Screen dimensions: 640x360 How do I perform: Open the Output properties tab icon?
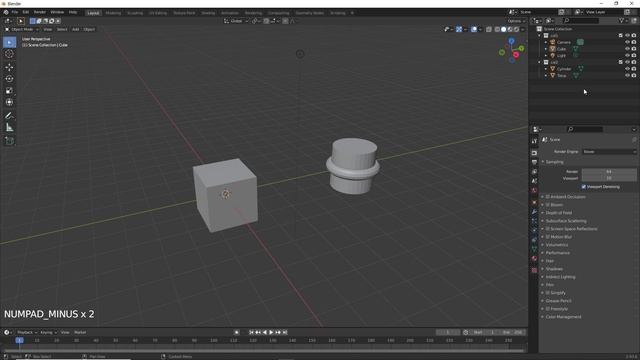[534, 162]
